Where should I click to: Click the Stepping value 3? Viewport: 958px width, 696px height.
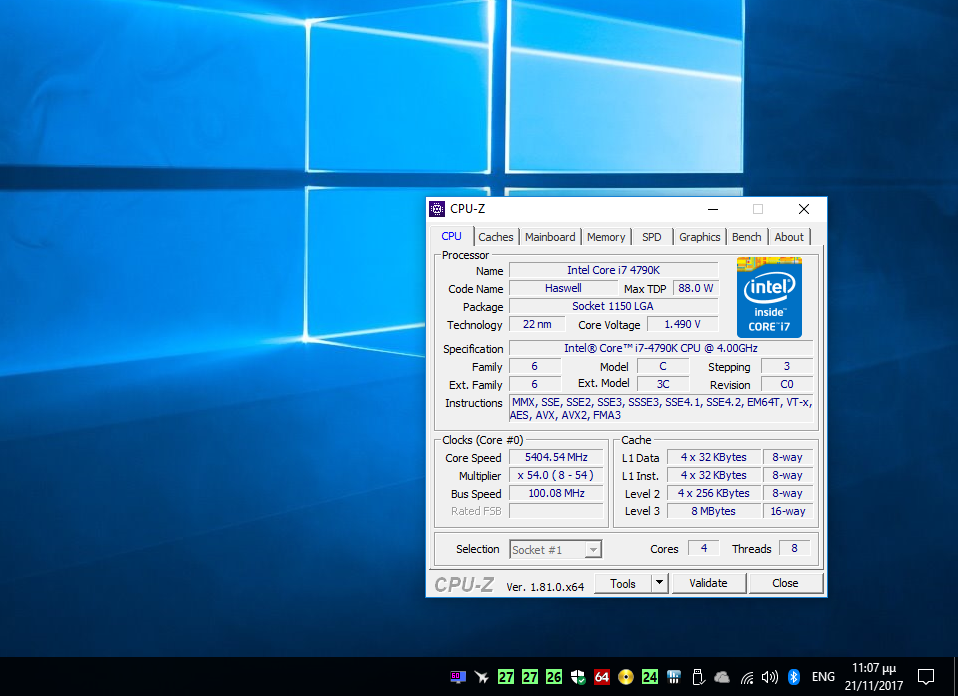[x=787, y=366]
